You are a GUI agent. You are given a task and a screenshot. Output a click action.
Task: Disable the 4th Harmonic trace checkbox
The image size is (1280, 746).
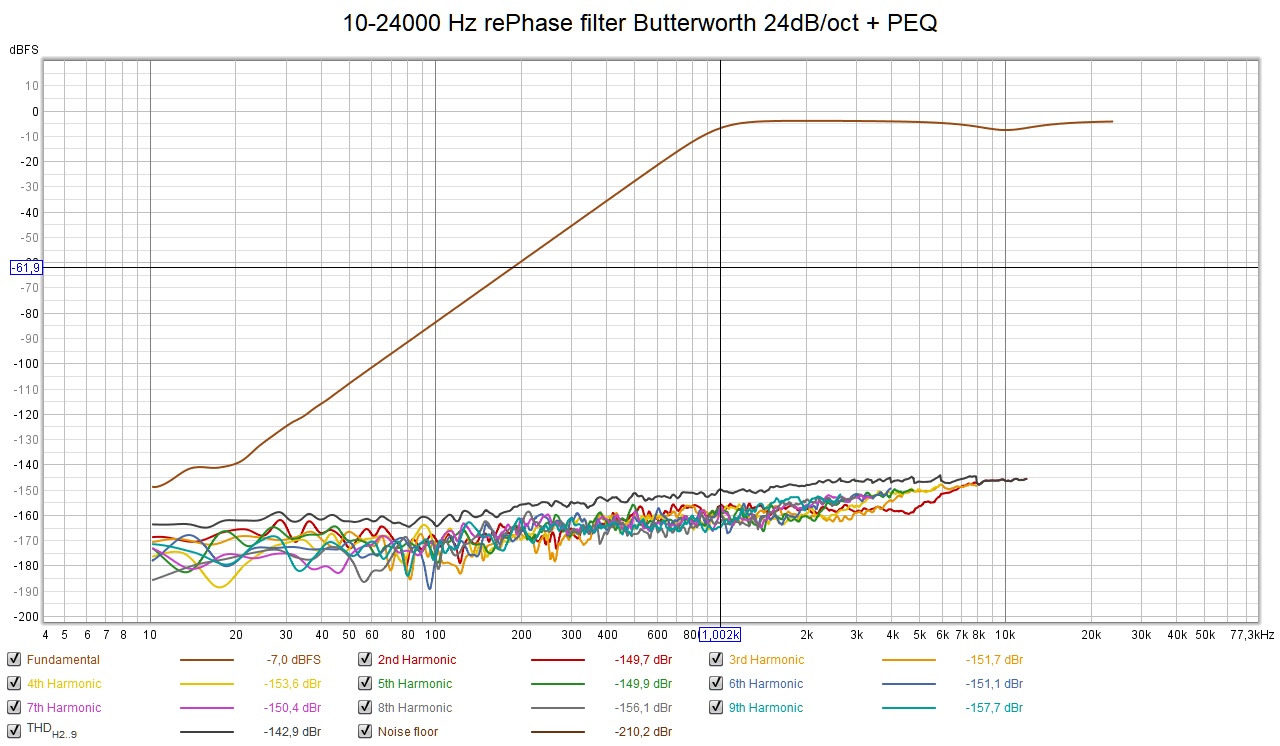tap(14, 684)
